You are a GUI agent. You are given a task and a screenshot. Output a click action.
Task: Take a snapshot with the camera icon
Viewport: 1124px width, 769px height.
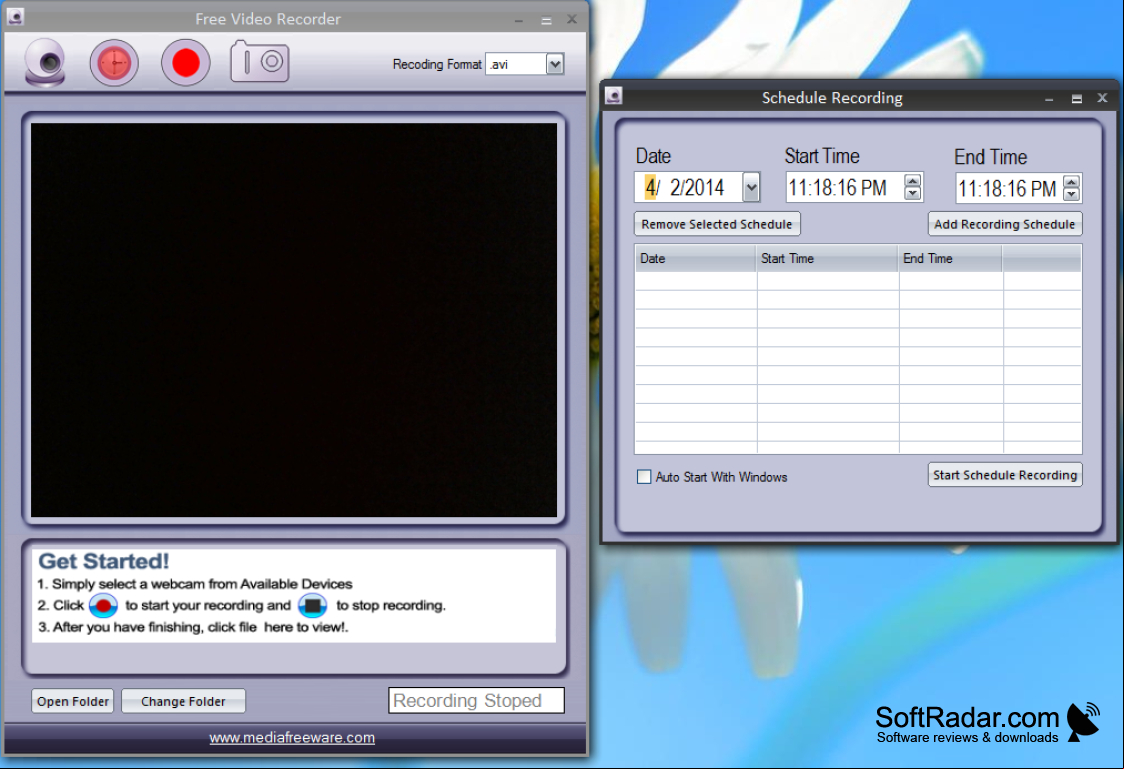259,62
